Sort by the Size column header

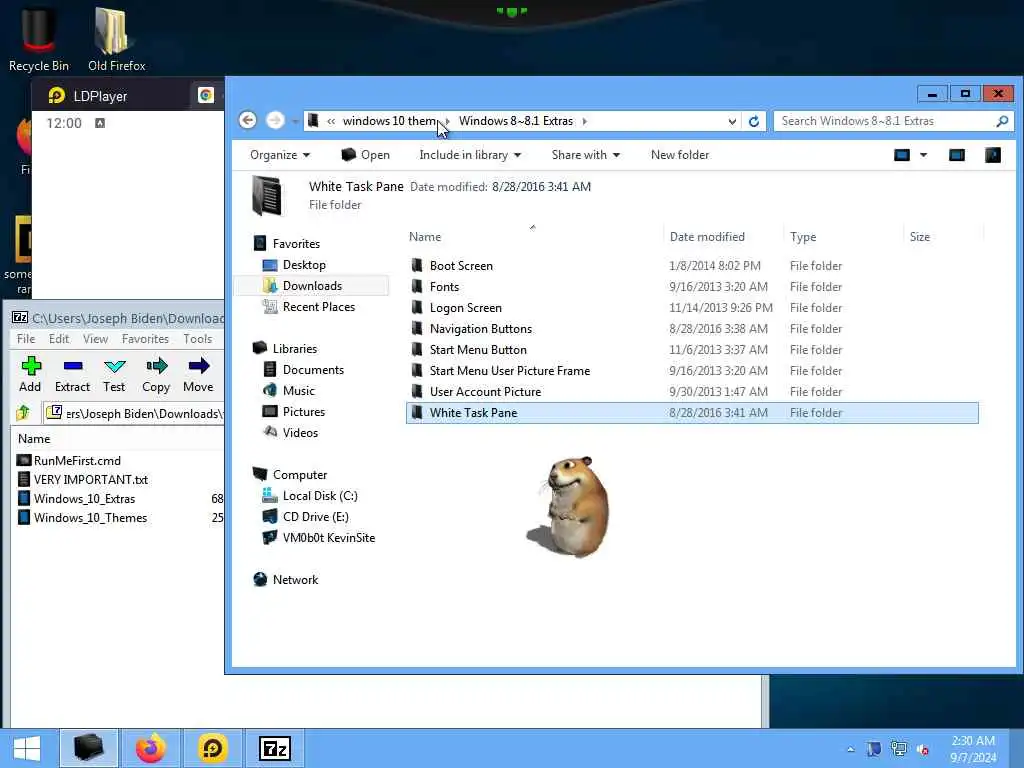click(x=920, y=236)
